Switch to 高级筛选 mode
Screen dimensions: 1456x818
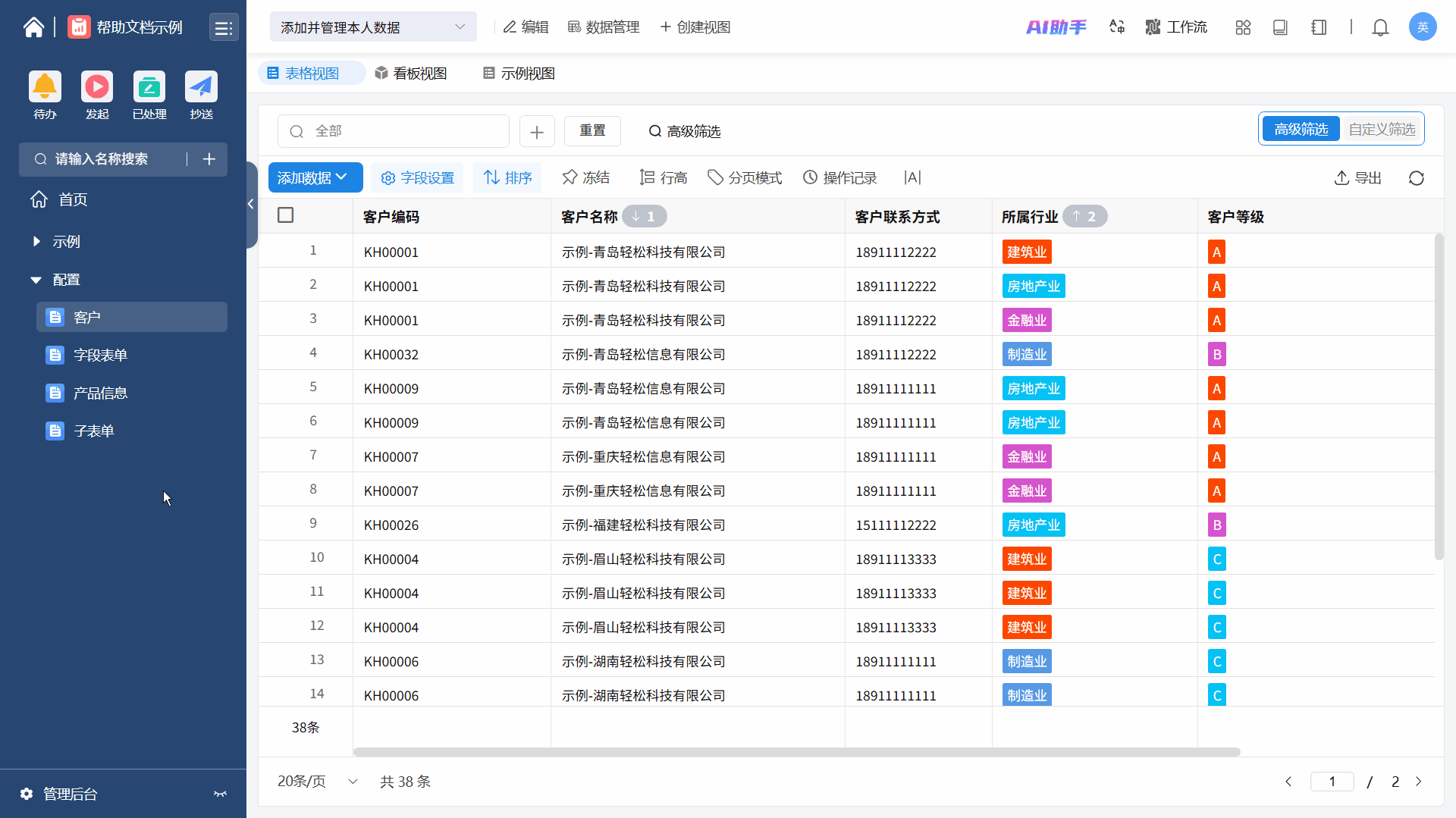click(1301, 129)
